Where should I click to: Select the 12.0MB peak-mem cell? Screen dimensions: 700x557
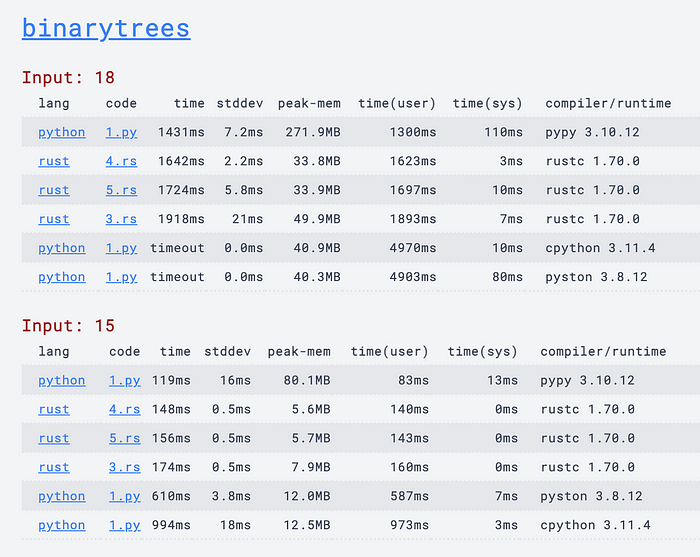(307, 496)
